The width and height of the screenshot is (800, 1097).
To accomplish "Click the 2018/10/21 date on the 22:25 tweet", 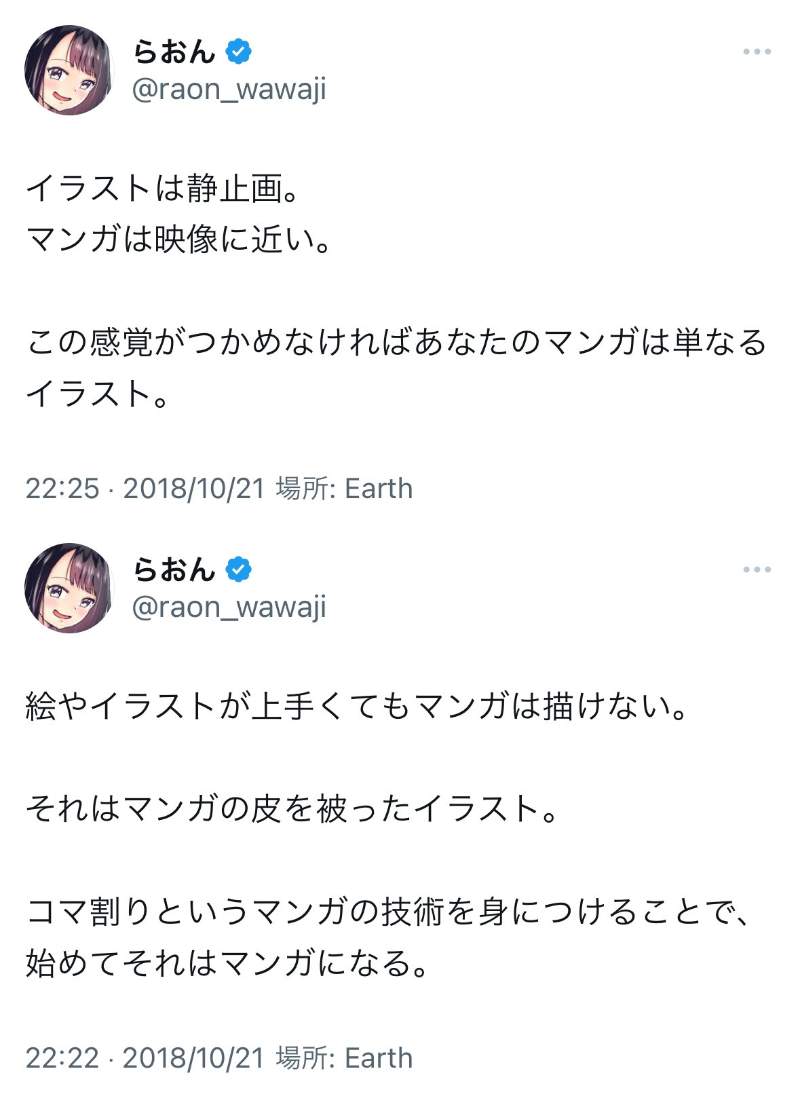I will click(x=192, y=488).
